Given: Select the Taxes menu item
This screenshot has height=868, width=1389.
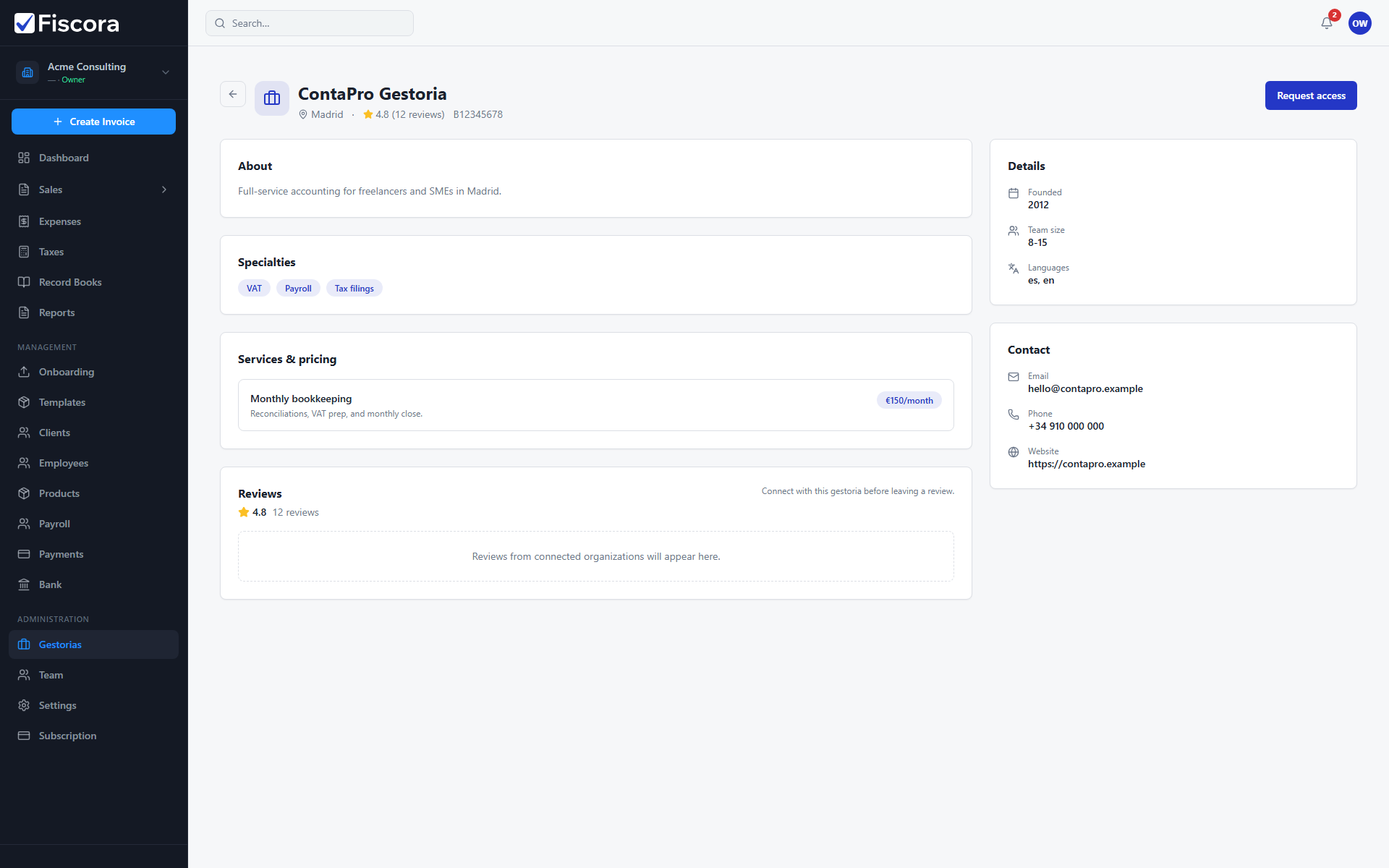Looking at the screenshot, I should (93, 252).
